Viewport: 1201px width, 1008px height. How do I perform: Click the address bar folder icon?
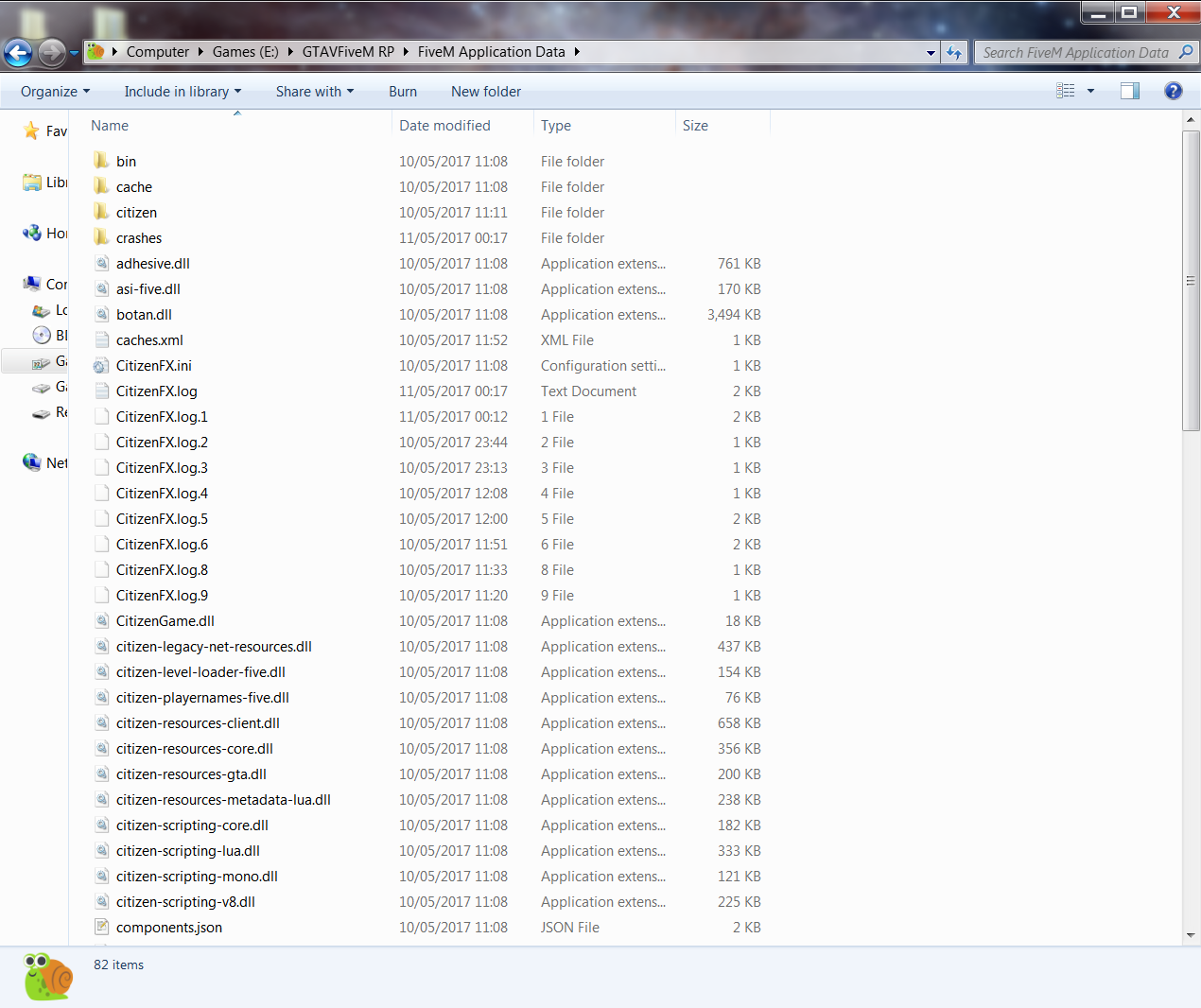click(x=96, y=52)
